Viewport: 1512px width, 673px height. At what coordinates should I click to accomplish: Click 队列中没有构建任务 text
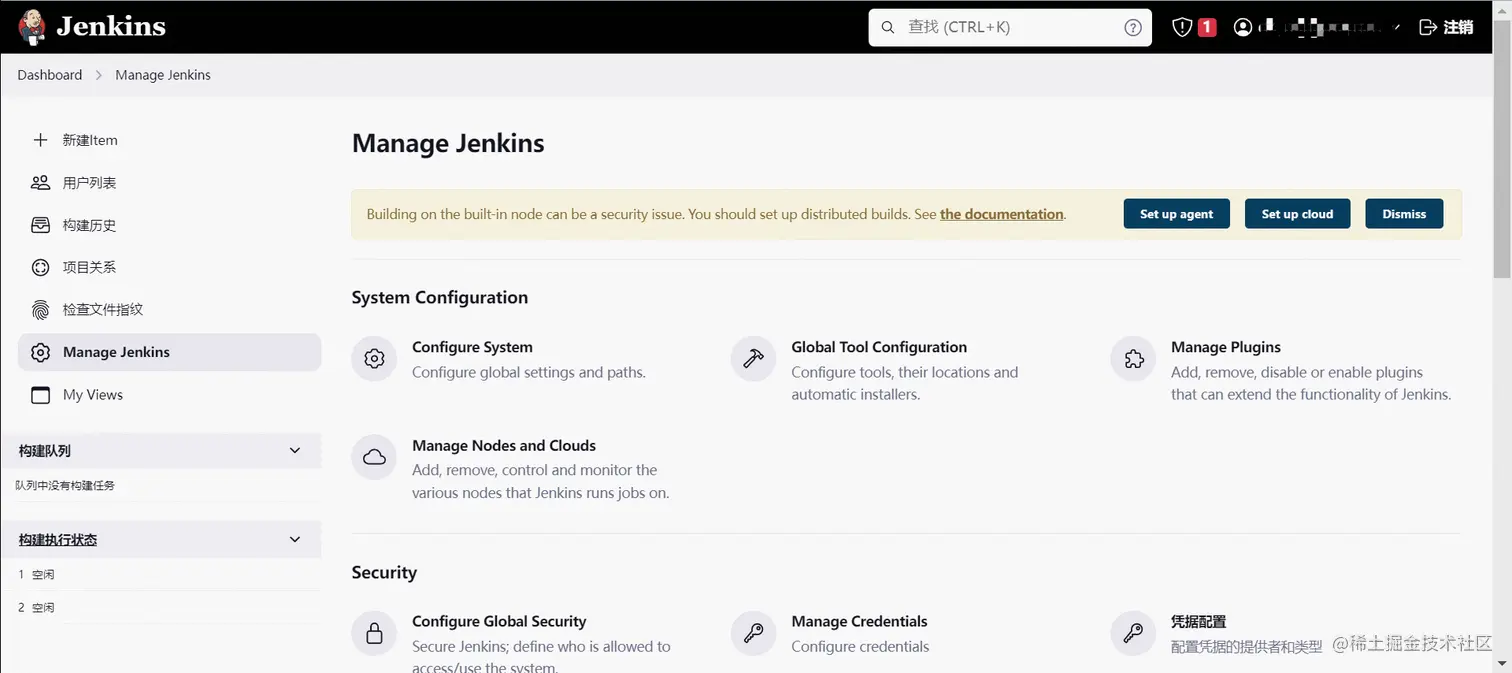pos(65,485)
